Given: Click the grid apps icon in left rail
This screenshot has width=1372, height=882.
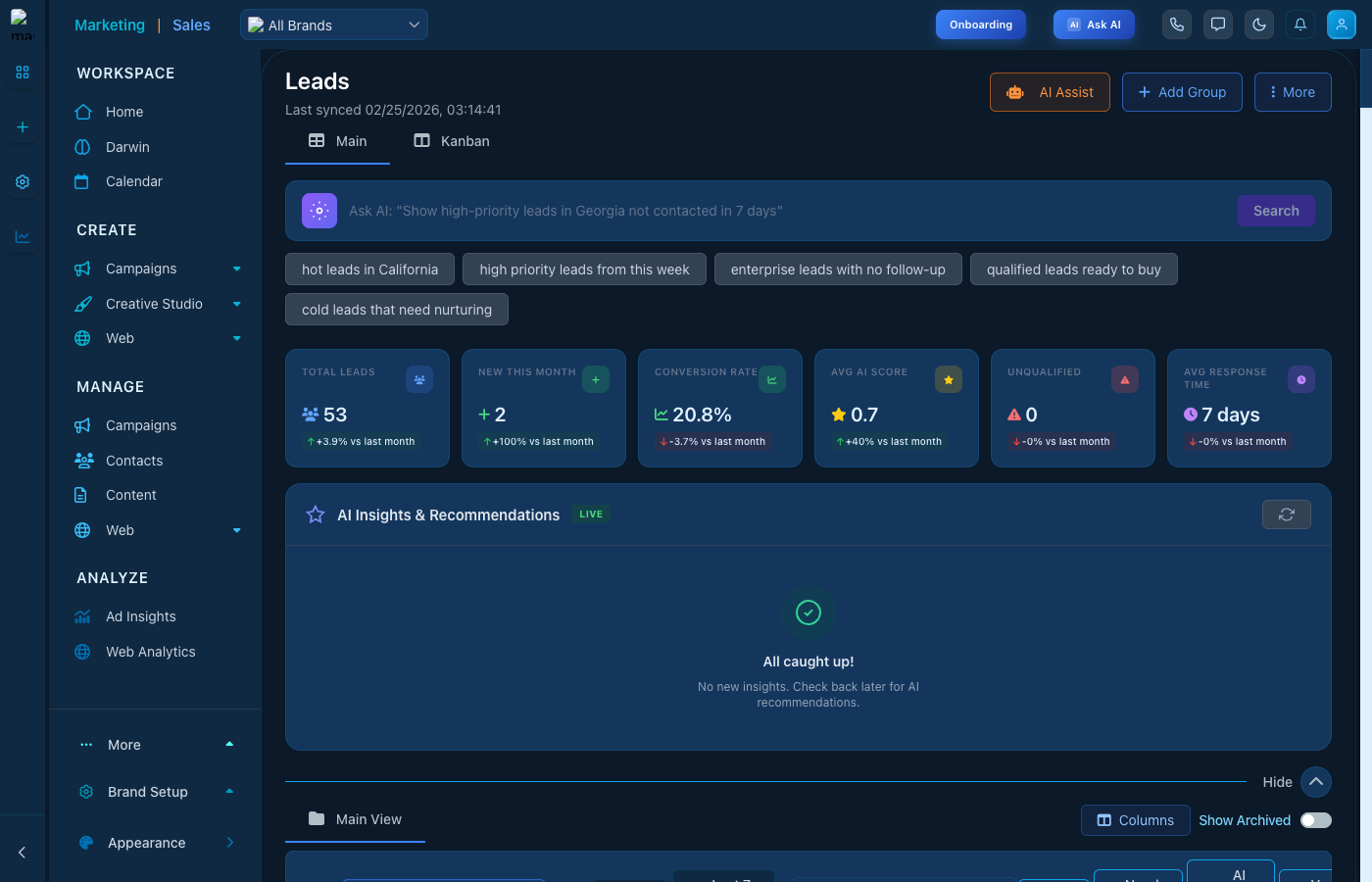Looking at the screenshot, I should [23, 73].
